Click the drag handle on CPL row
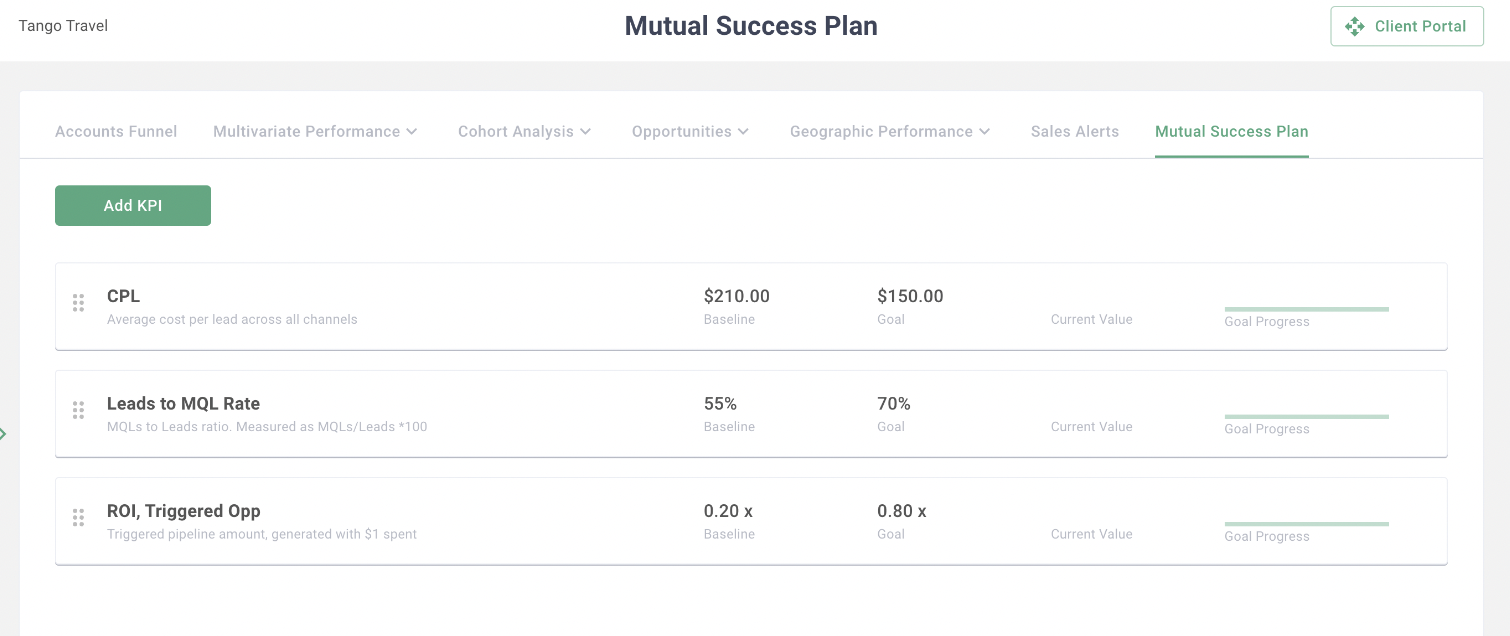The image size is (1510, 636). pos(78,303)
